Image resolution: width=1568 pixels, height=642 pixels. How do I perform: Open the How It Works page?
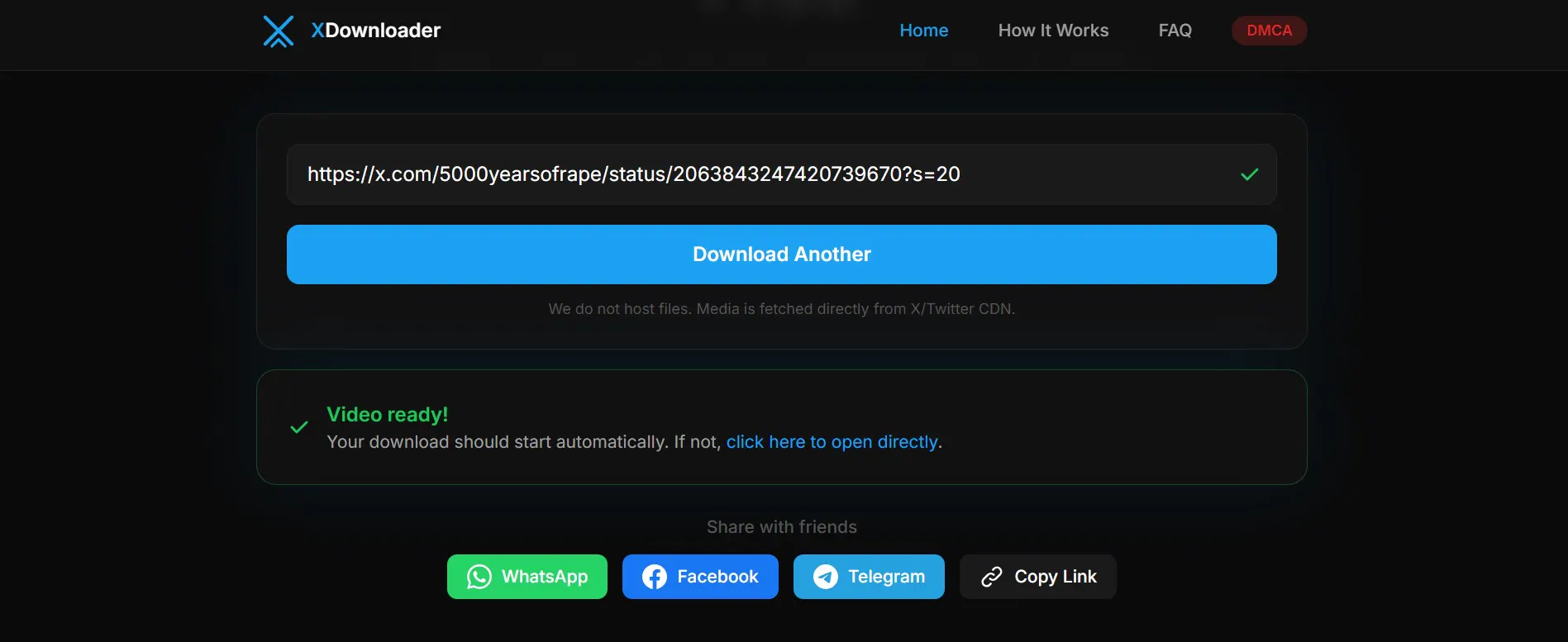pyautogui.click(x=1053, y=31)
